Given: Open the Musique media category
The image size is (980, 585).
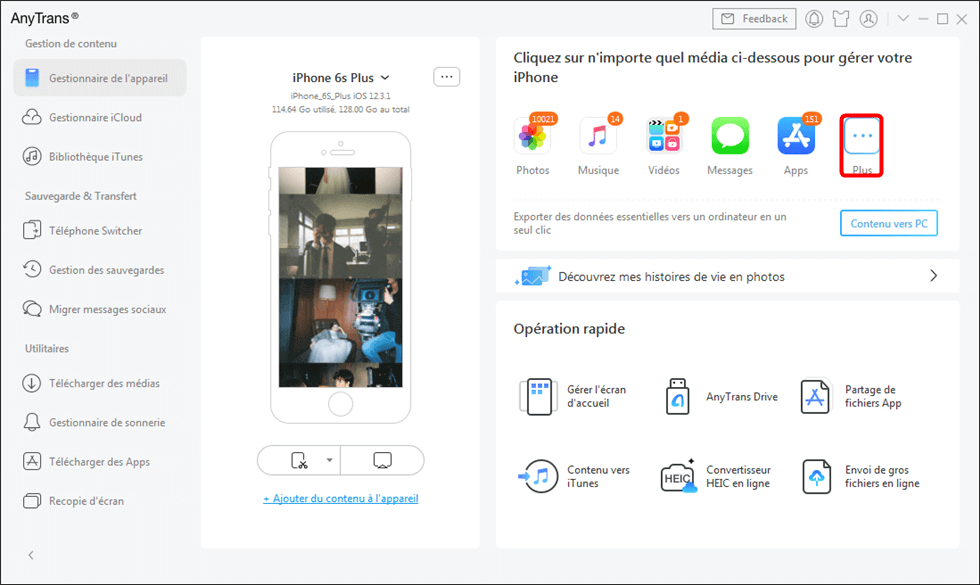Looking at the screenshot, I should (598, 136).
